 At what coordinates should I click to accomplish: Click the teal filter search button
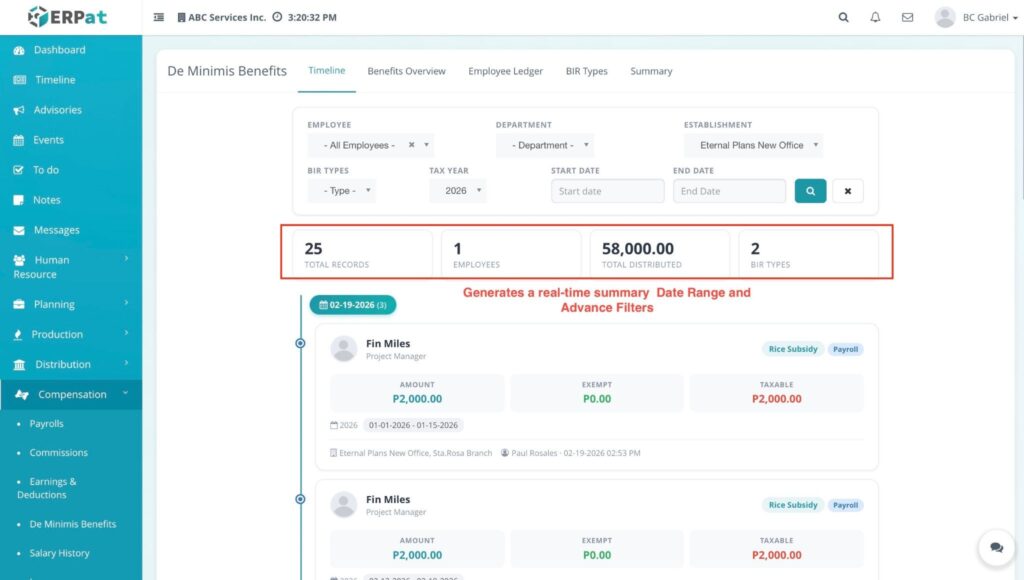coord(810,191)
